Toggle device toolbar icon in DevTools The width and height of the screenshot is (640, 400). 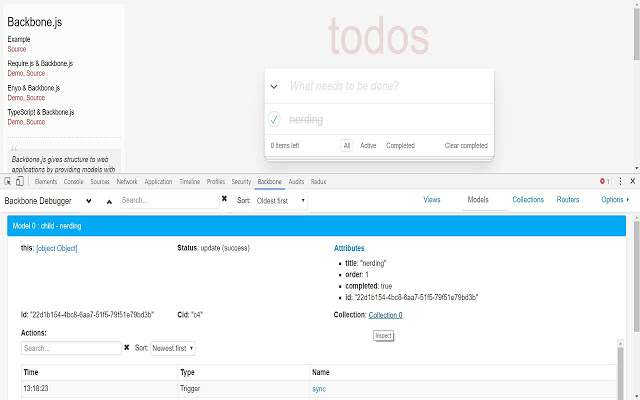coord(20,182)
